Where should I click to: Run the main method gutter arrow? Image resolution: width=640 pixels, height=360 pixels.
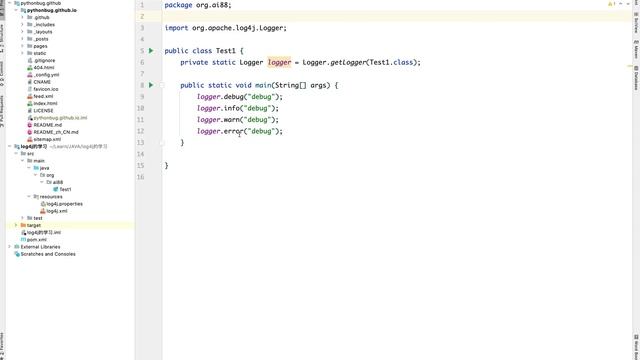pos(151,85)
